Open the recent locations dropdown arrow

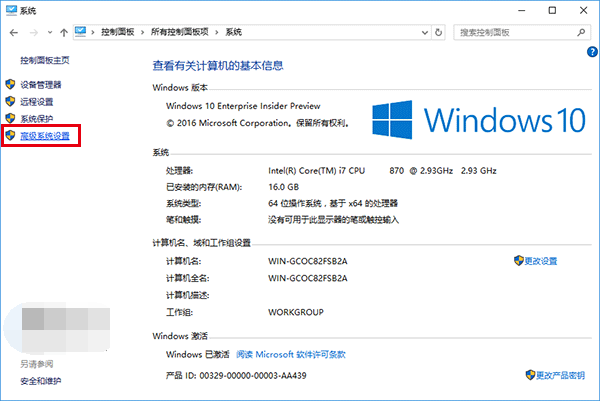pyautogui.click(x=49, y=33)
